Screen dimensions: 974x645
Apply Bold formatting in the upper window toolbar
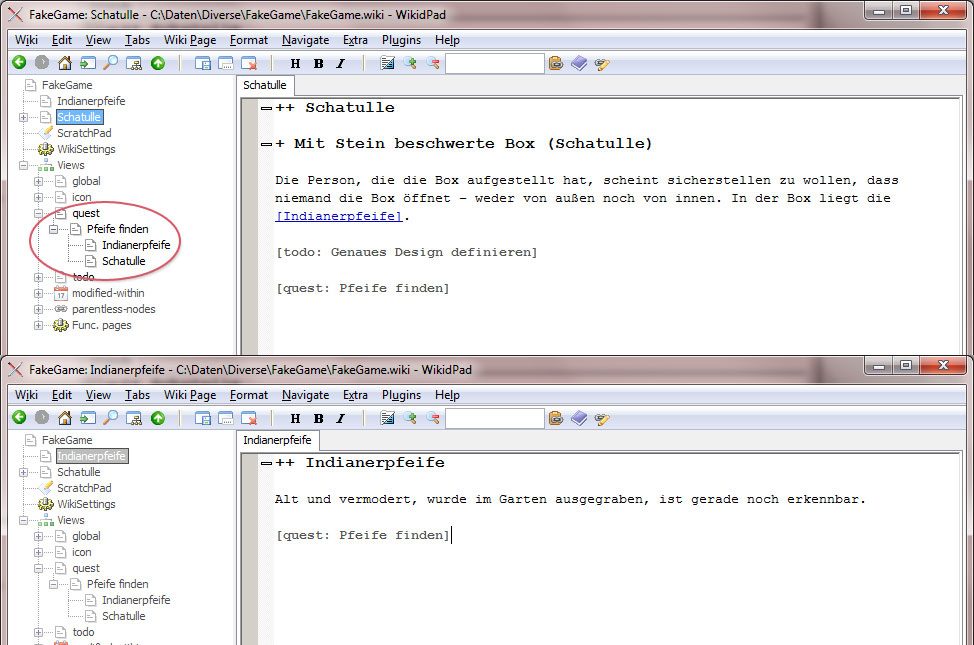point(318,63)
